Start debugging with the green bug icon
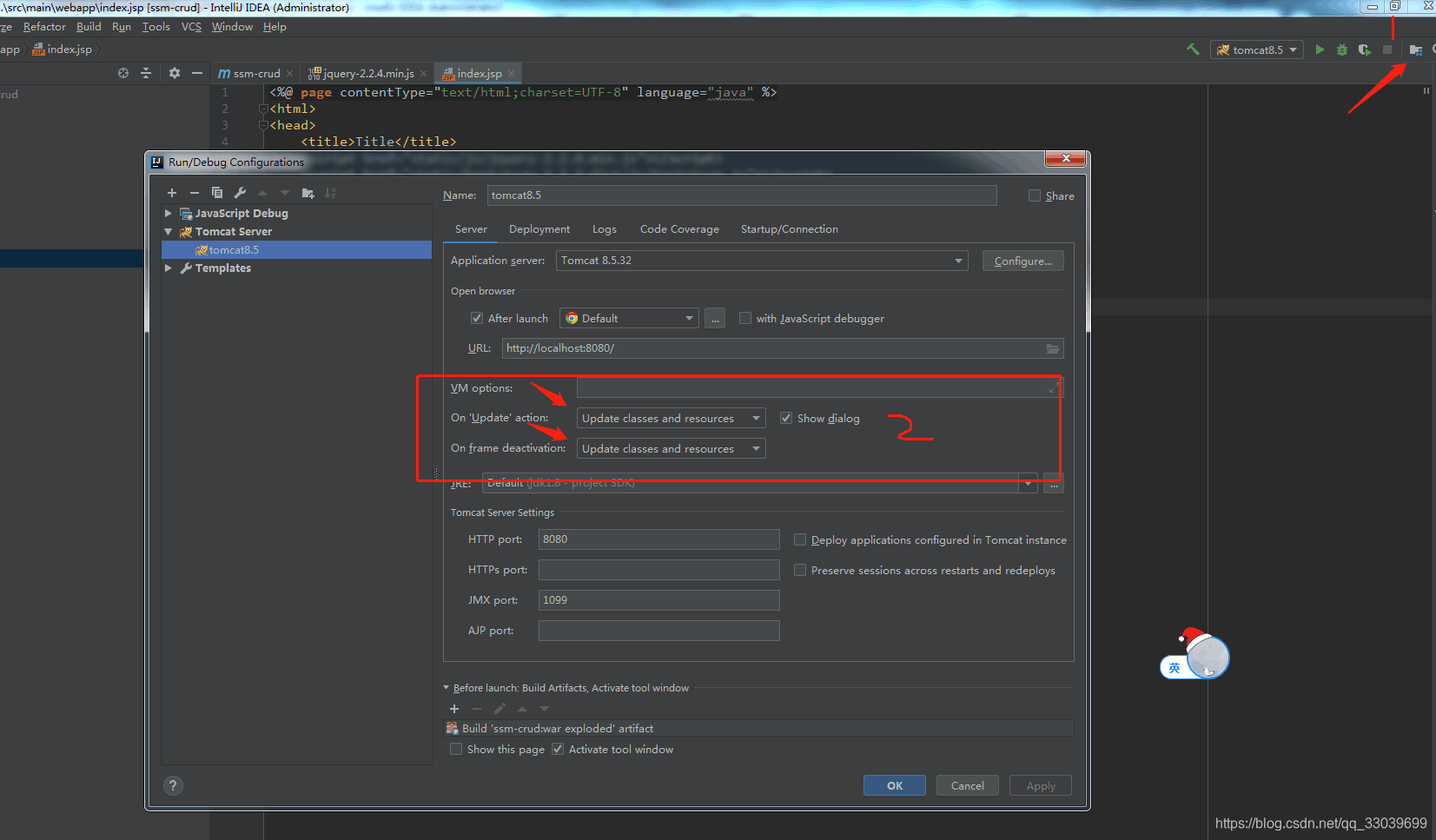 [x=1342, y=50]
